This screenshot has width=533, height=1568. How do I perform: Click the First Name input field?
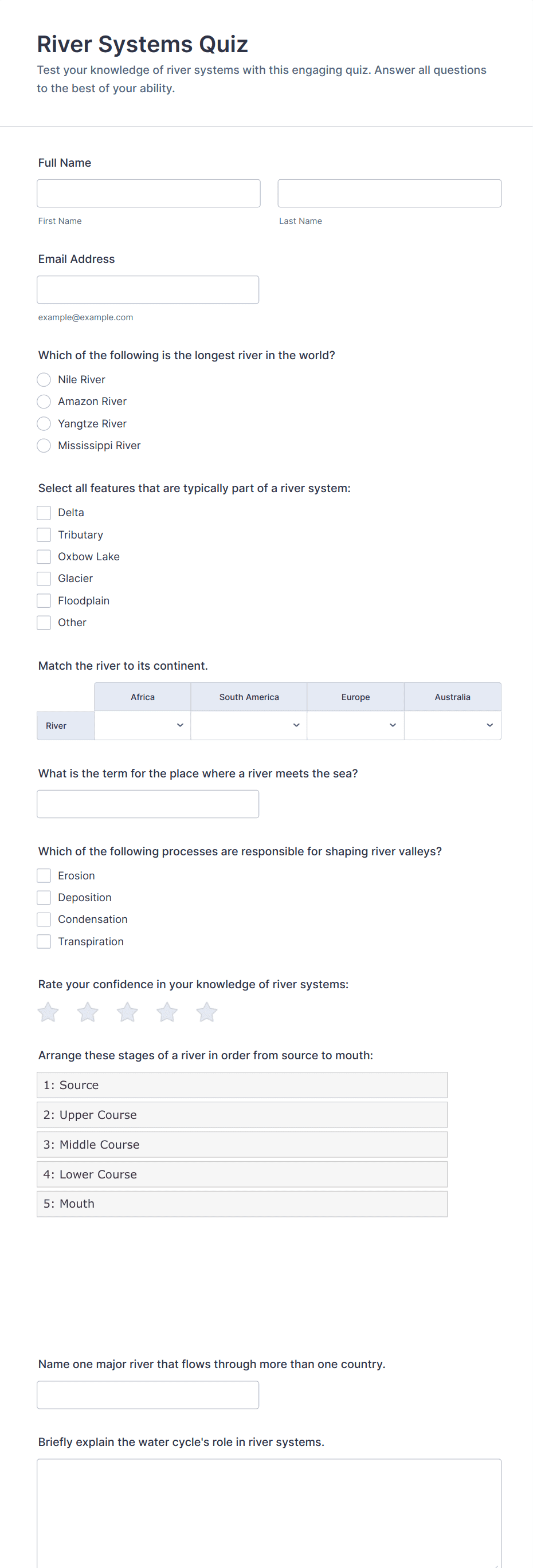coord(148,194)
